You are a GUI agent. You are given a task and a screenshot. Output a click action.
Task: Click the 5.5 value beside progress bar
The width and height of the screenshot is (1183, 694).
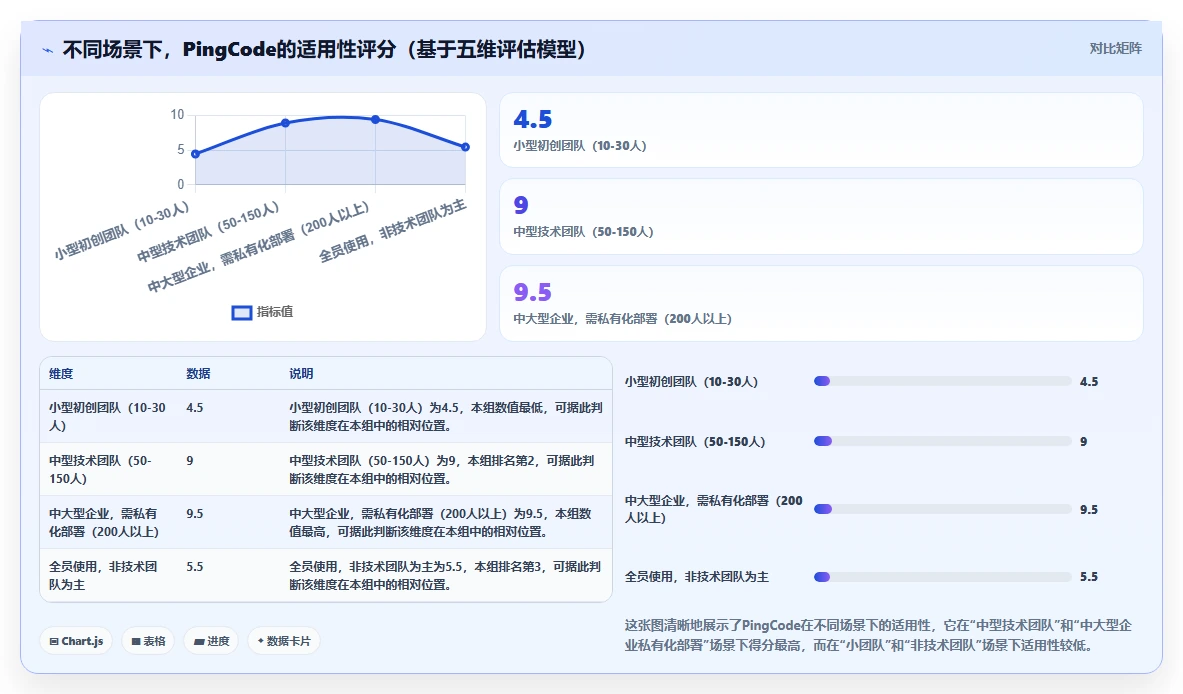tap(1089, 577)
